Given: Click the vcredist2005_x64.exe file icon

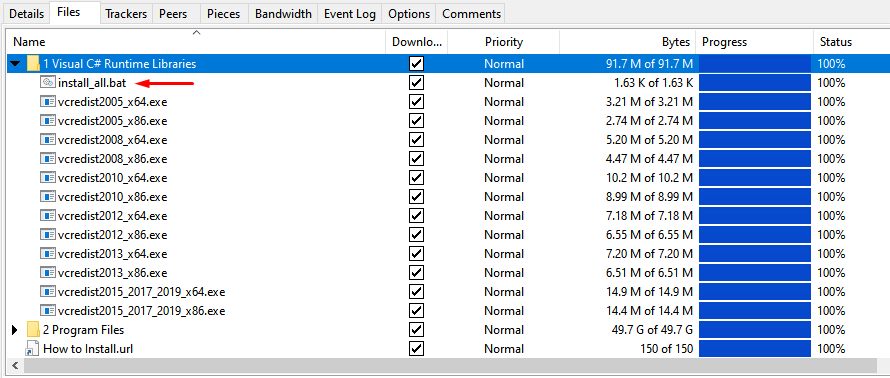Looking at the screenshot, I should pos(48,102).
